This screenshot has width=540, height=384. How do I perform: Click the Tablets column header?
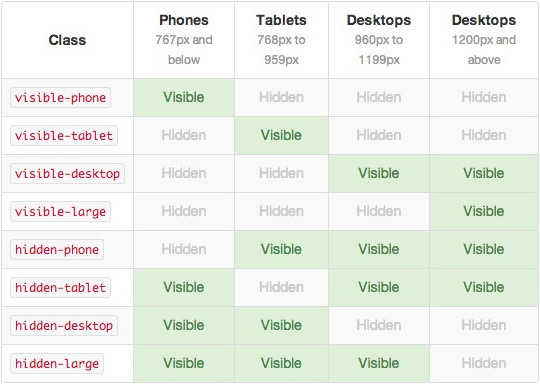tap(281, 40)
